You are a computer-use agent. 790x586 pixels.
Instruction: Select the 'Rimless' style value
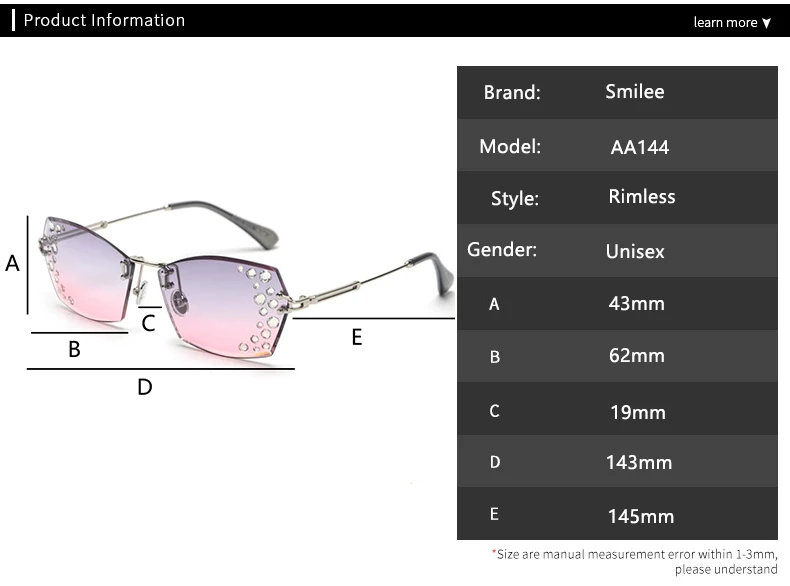pos(642,197)
